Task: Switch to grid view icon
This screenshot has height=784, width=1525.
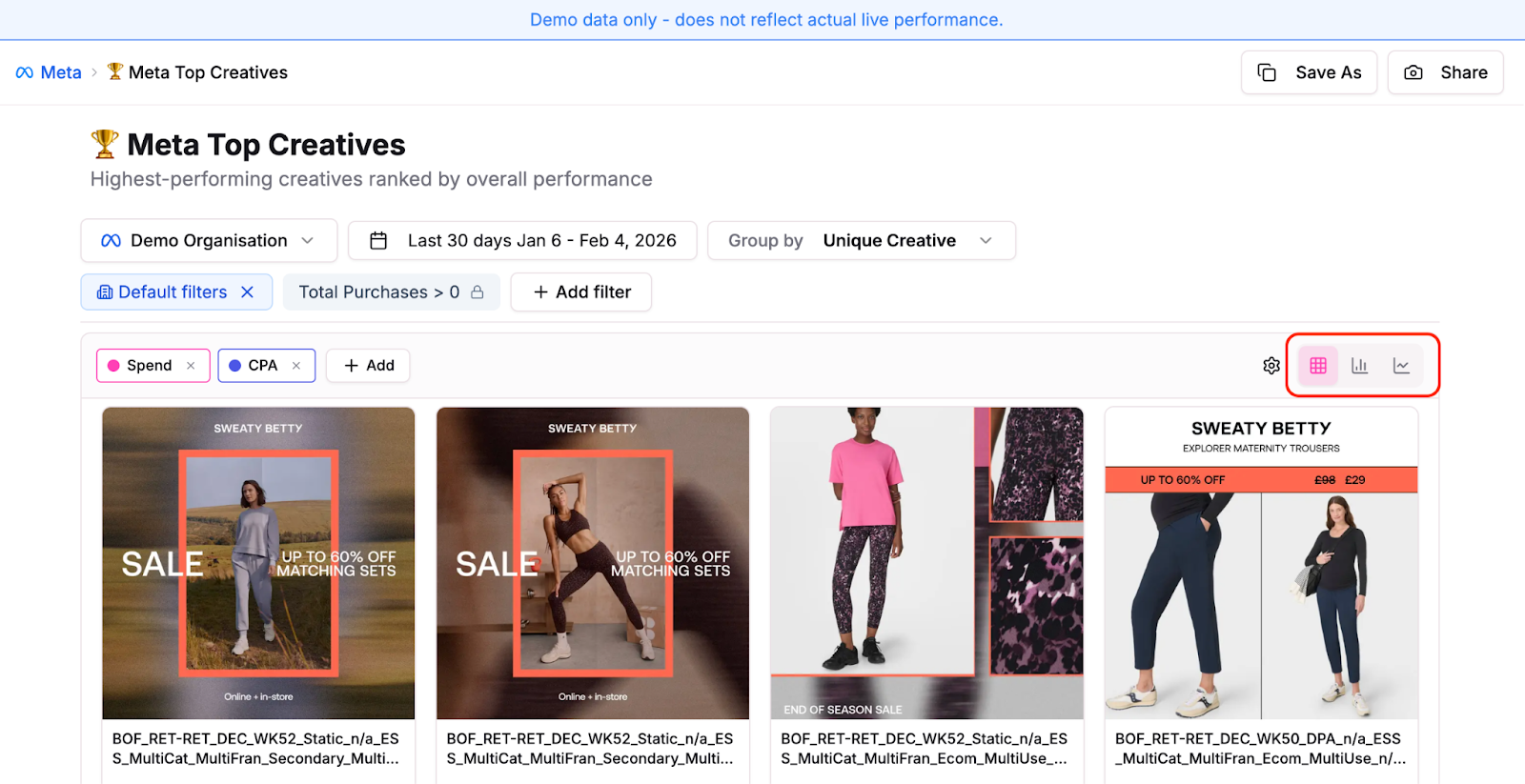Action: (1318, 366)
